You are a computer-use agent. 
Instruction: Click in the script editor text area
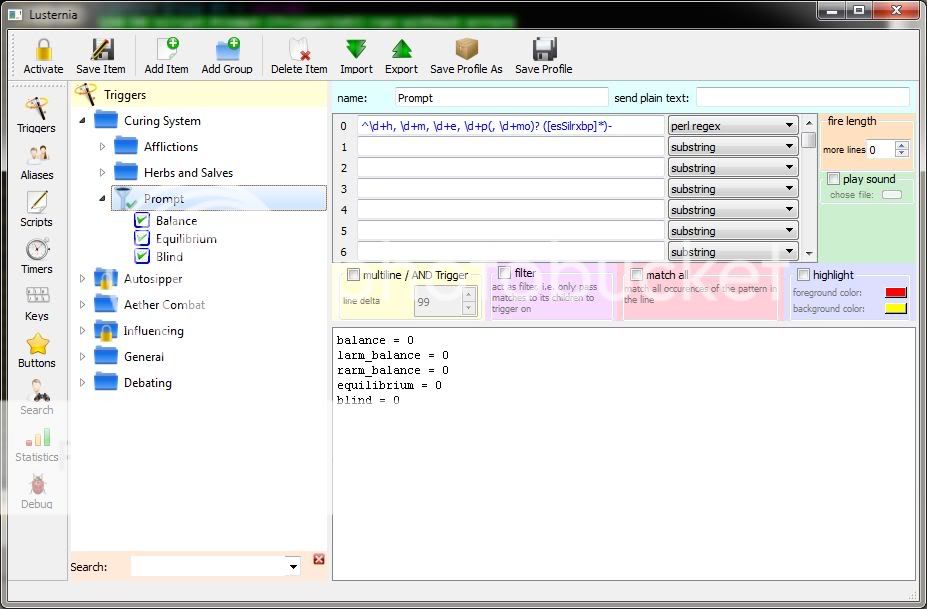click(624, 454)
